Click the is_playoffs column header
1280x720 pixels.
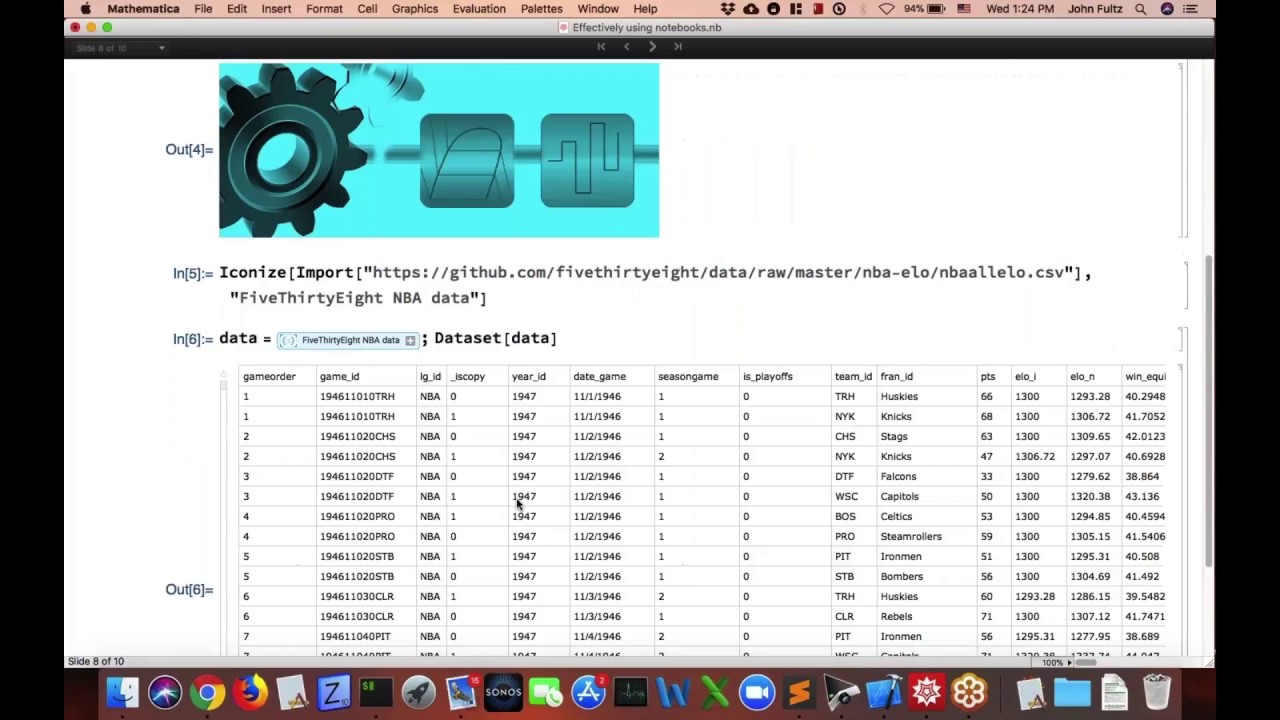(767, 377)
